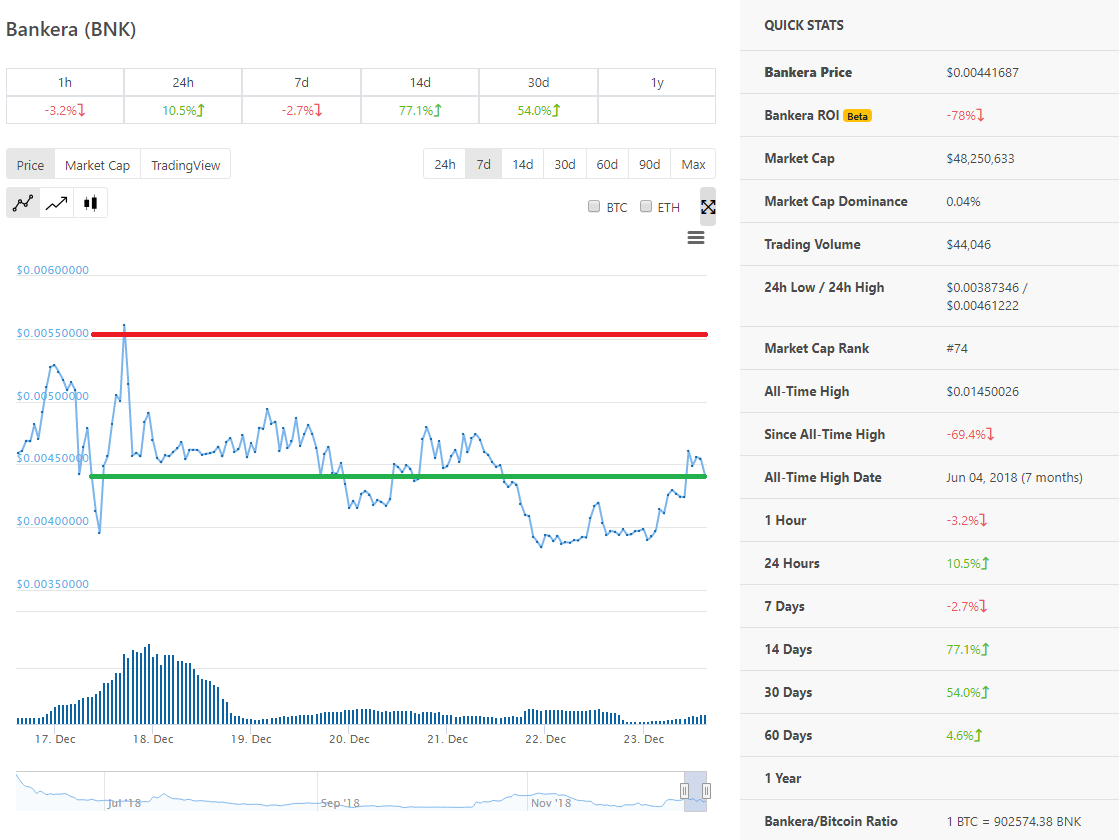Viewport: 1120px width, 840px height.
Task: Select the Max chart range
Action: click(694, 164)
